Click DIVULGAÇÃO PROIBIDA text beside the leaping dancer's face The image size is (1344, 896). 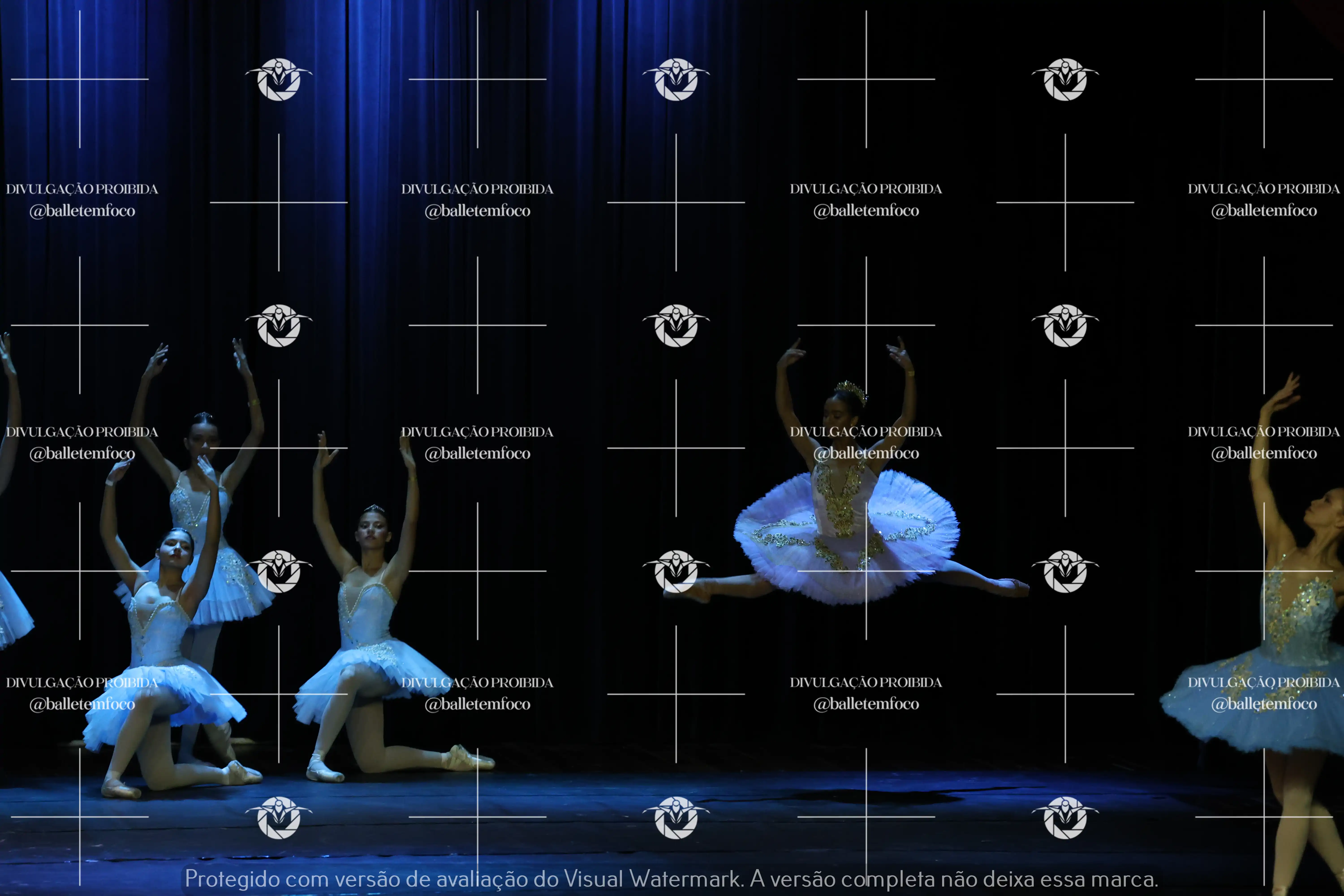coord(866,432)
